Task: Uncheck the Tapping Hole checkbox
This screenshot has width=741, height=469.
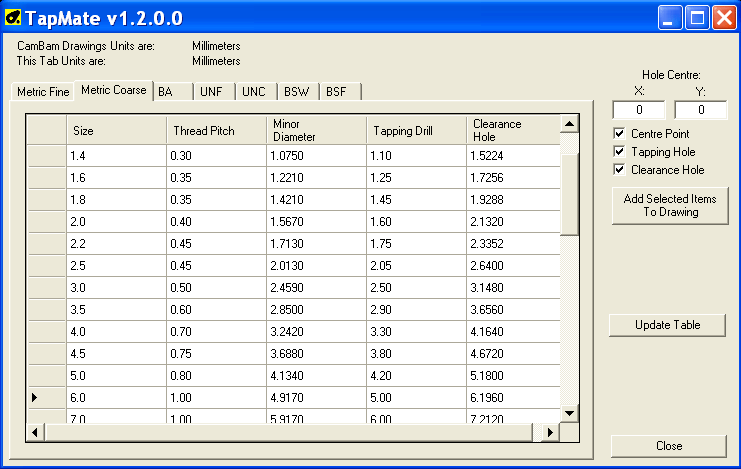Action: tap(619, 152)
